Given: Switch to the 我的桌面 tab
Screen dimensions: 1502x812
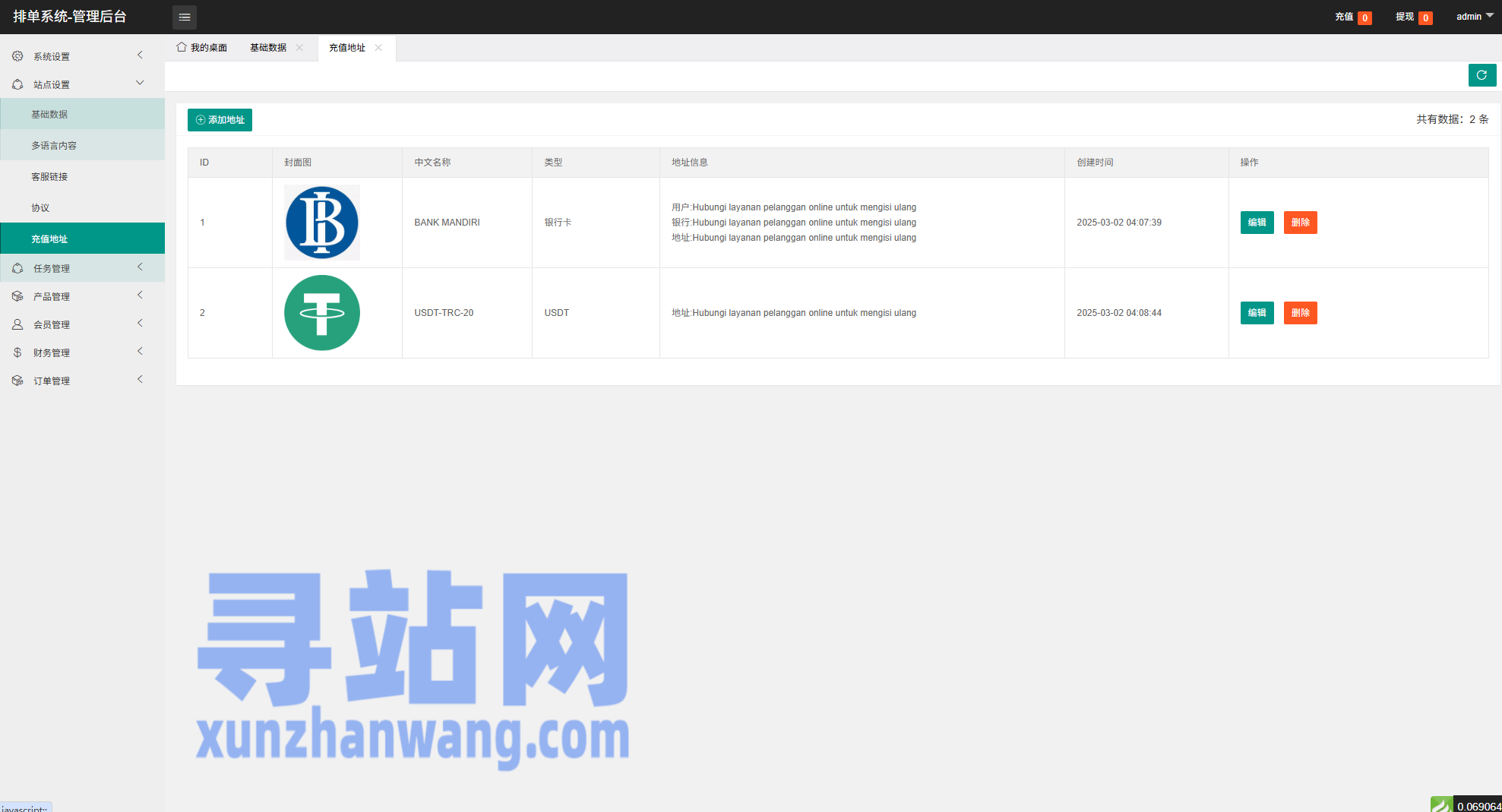Looking at the screenshot, I should 203,48.
